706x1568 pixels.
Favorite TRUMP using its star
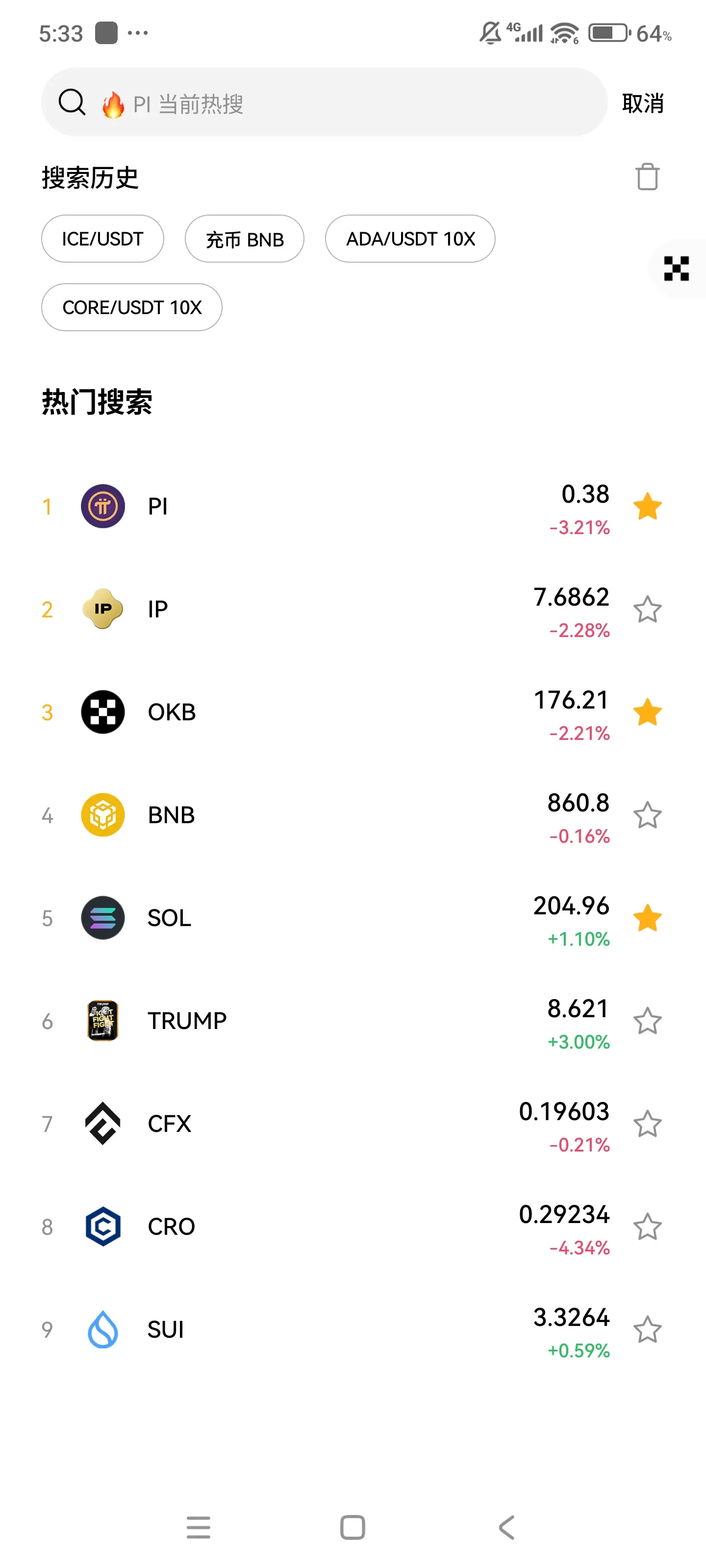[647, 1021]
